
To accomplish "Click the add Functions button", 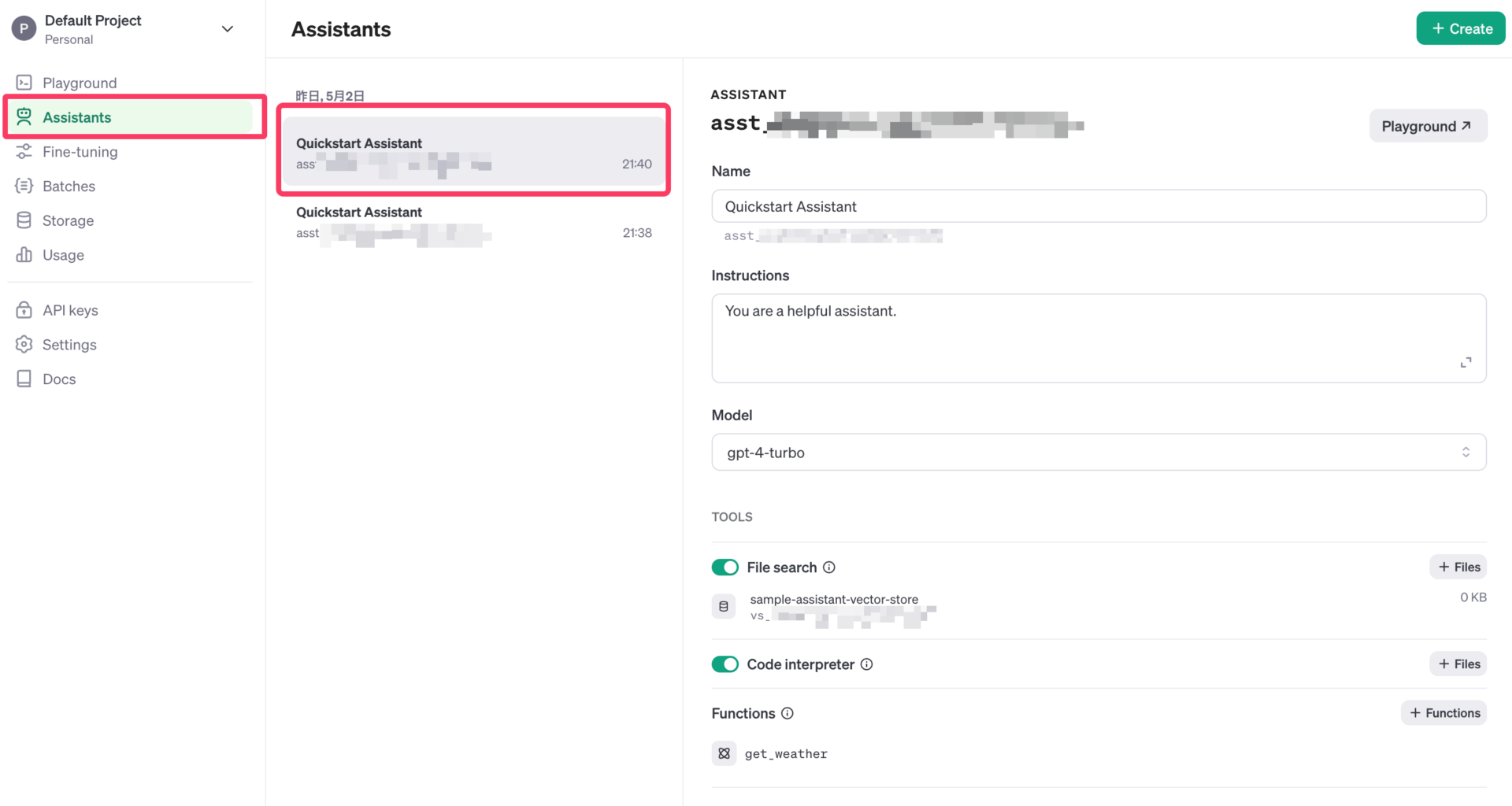I will point(1443,713).
